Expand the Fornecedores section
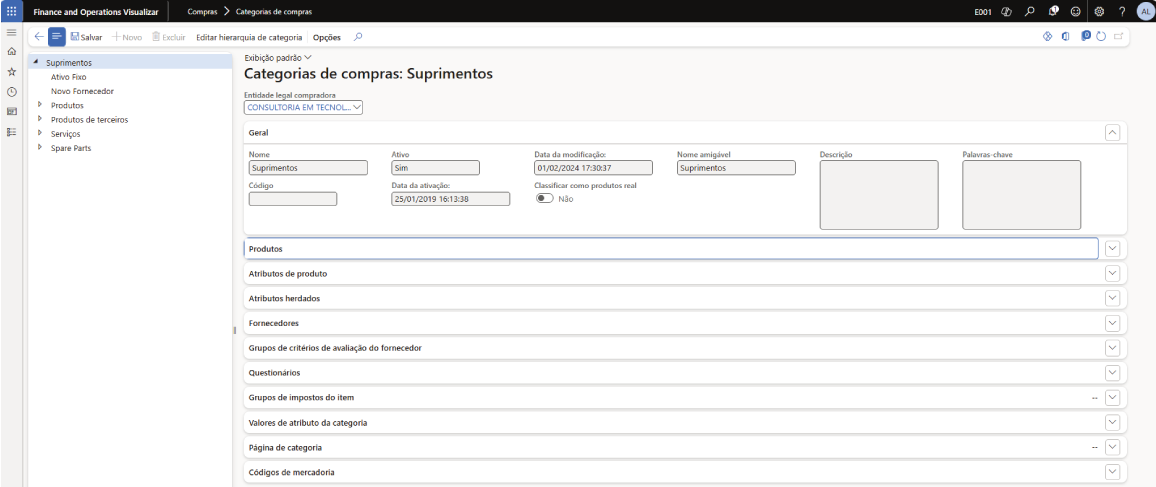This screenshot has width=1156, height=487. tap(1111, 323)
